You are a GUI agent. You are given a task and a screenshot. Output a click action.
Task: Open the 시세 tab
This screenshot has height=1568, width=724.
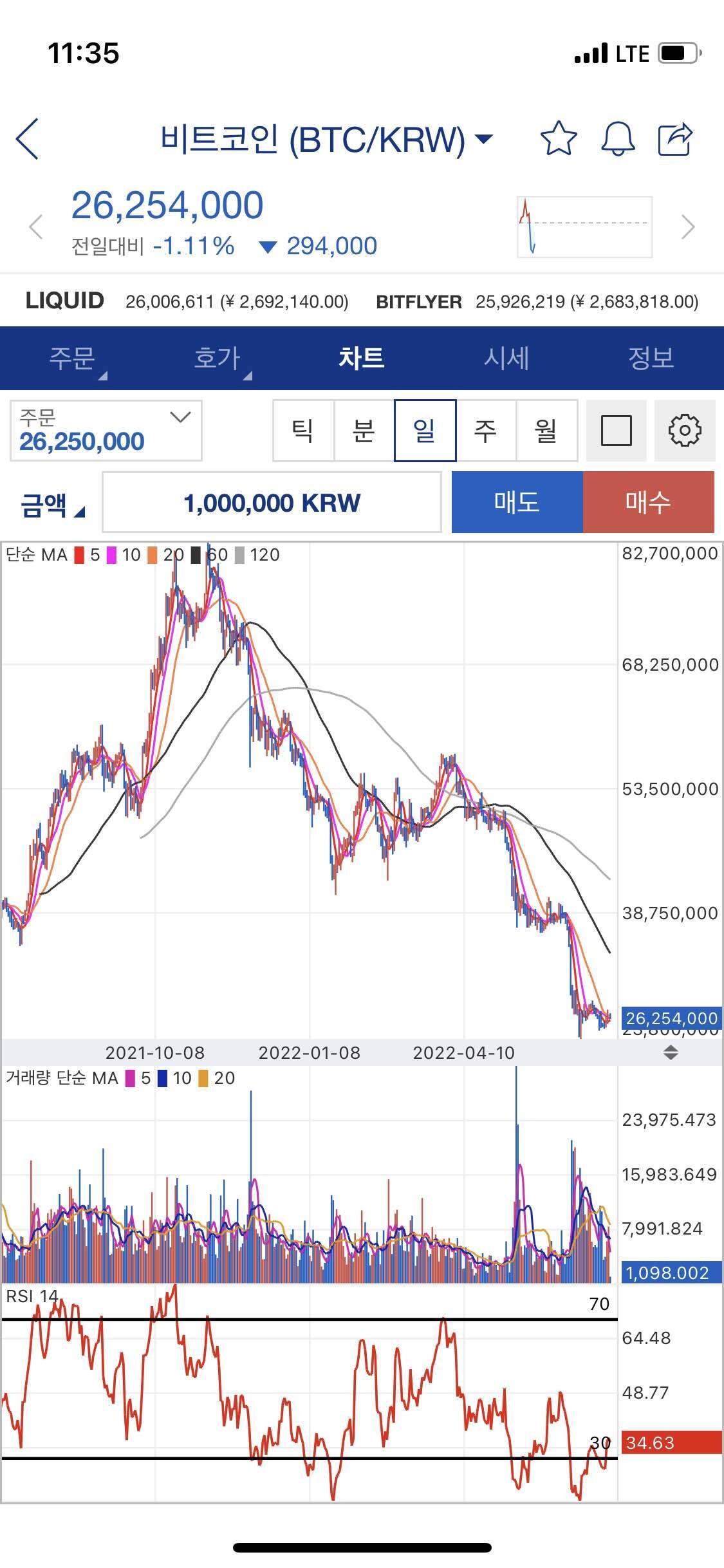(506, 358)
